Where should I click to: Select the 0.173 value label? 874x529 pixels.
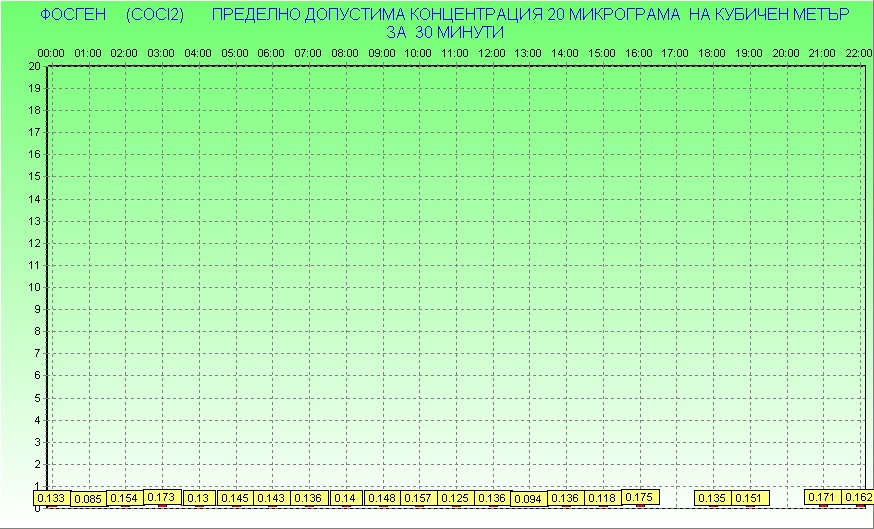click(161, 496)
